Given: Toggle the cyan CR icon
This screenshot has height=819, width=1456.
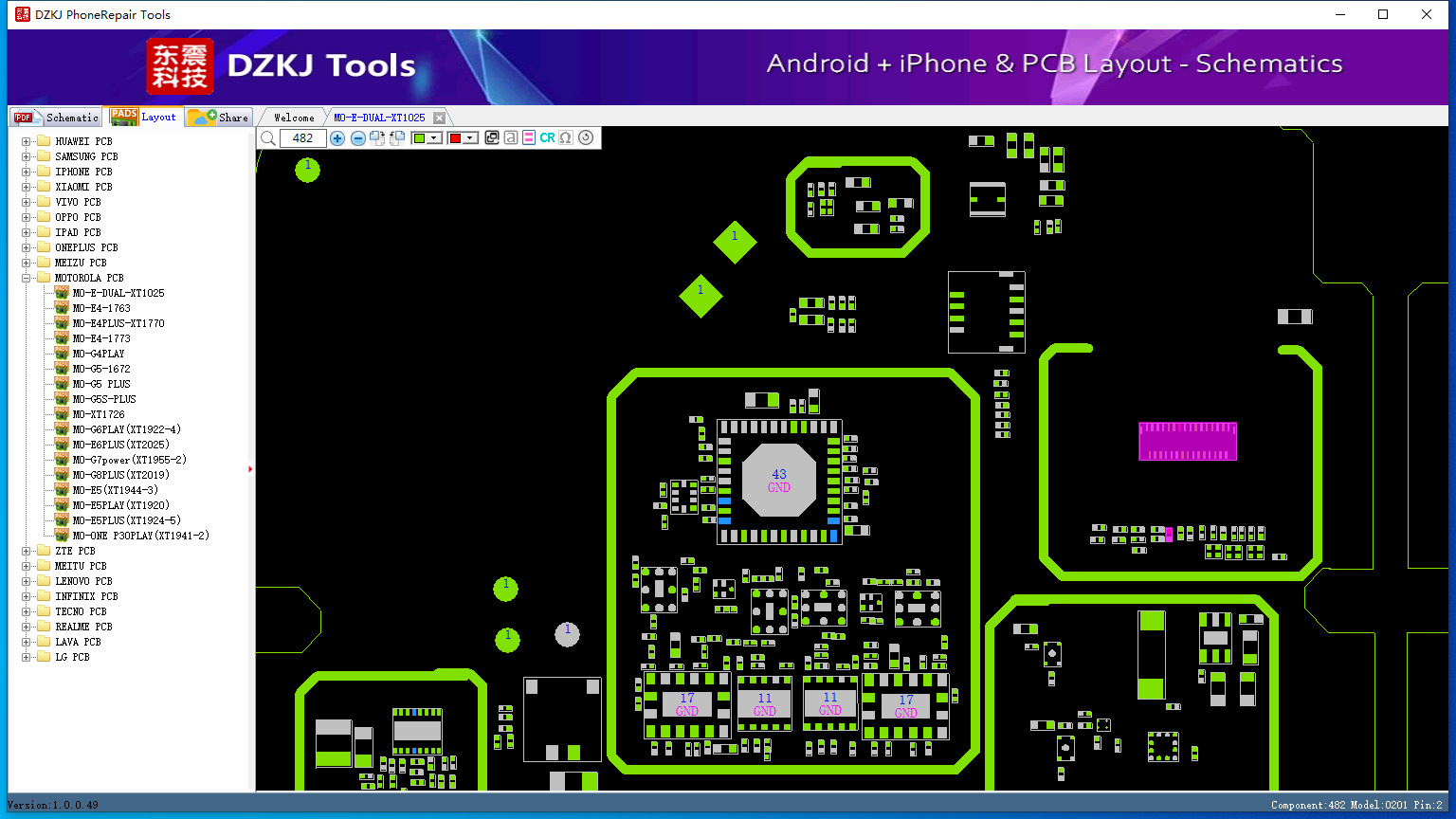Looking at the screenshot, I should point(547,138).
